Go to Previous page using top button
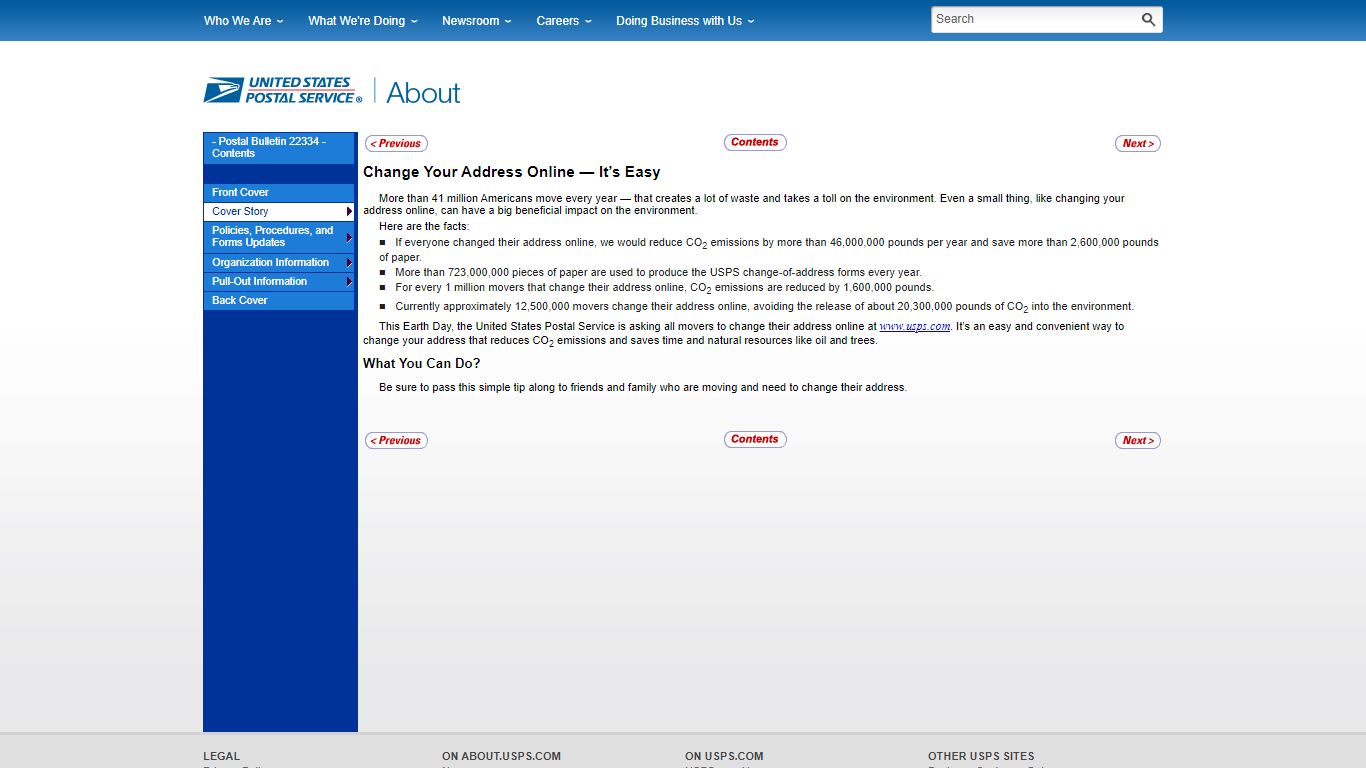 click(x=396, y=143)
